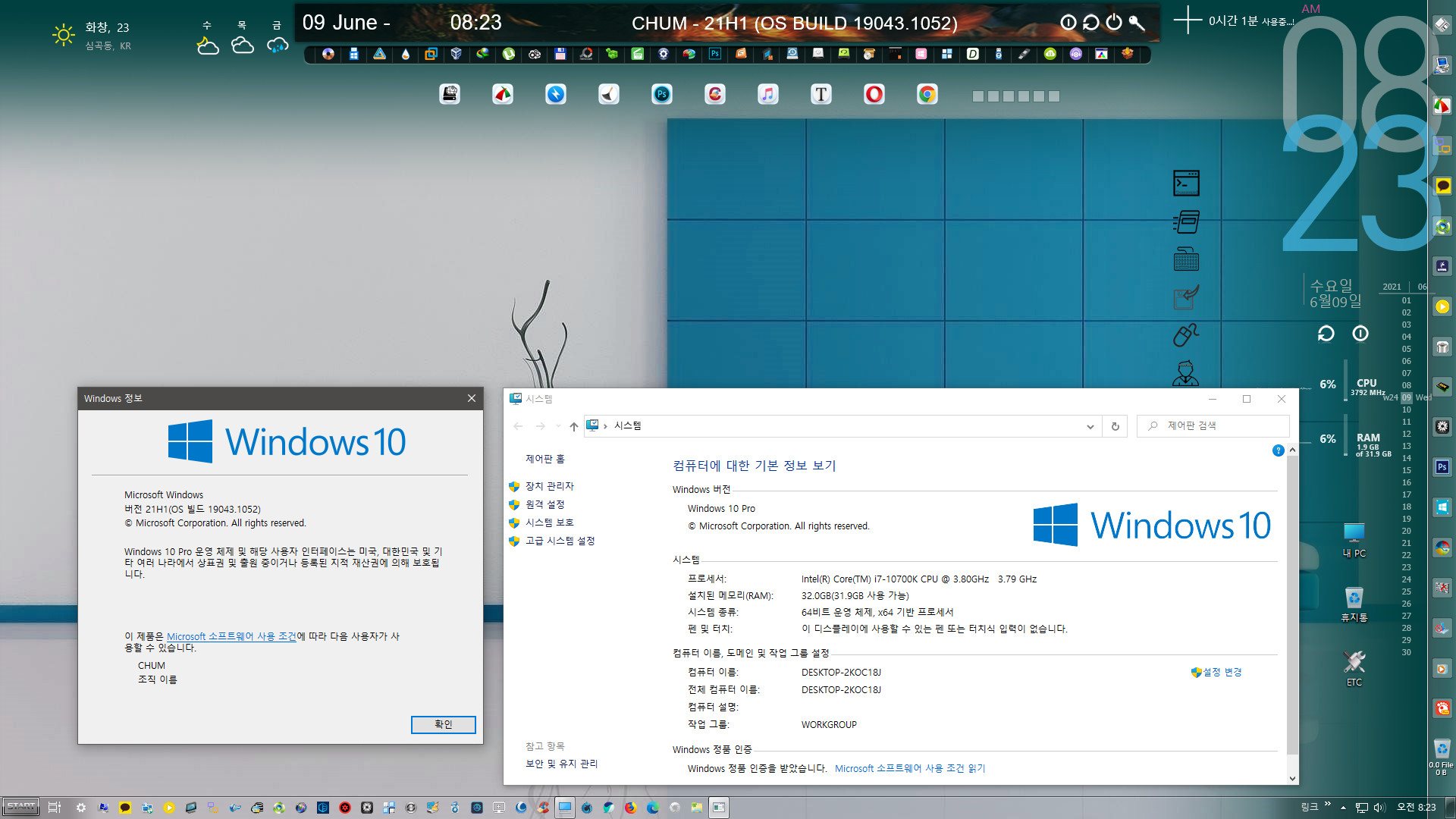Open the mouse settings widget icon
Image resolution: width=1456 pixels, height=819 pixels.
coord(1186,334)
